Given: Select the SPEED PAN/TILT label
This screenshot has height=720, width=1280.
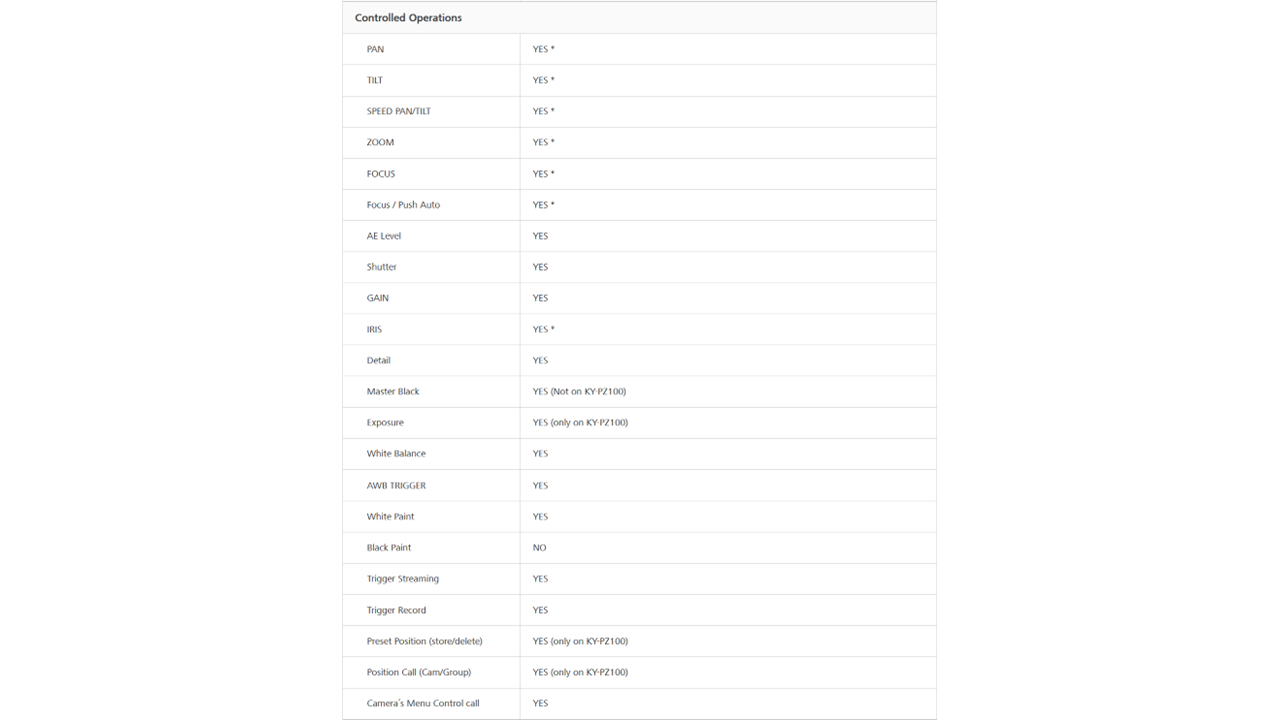Looking at the screenshot, I should (398, 111).
